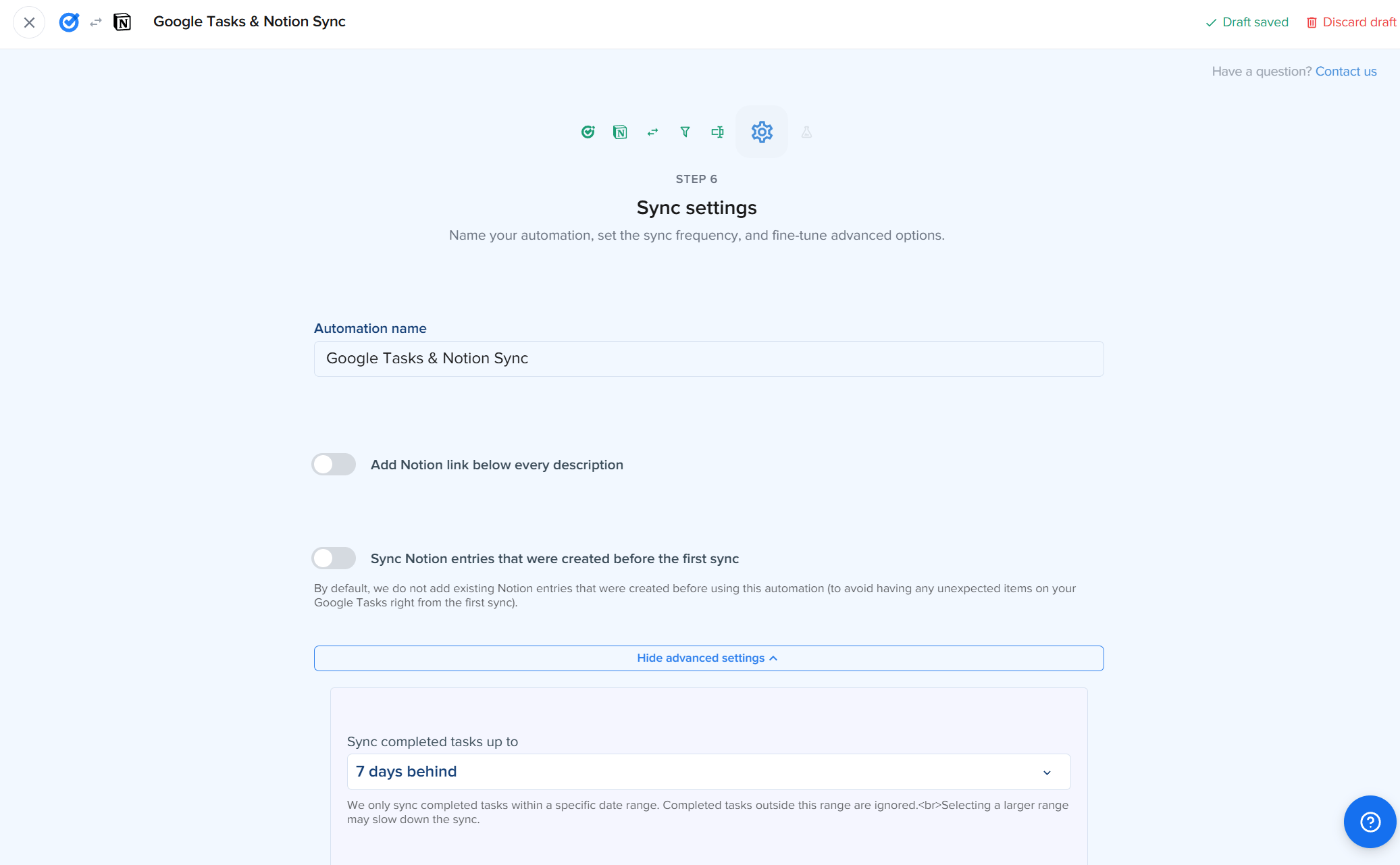Open the filter step funnel icon
The image size is (1400, 865).
tap(685, 132)
